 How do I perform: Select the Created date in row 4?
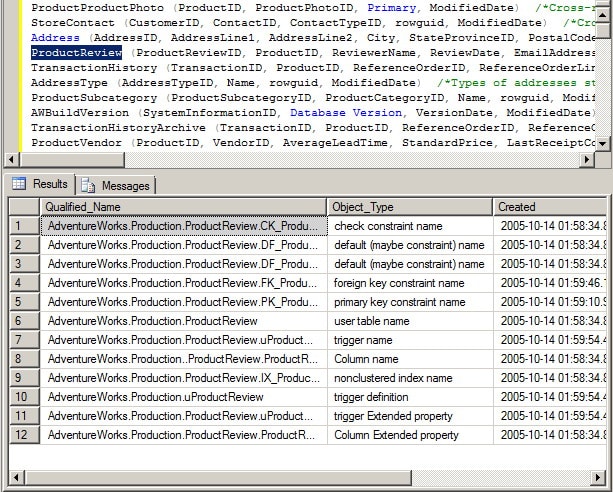(550, 283)
